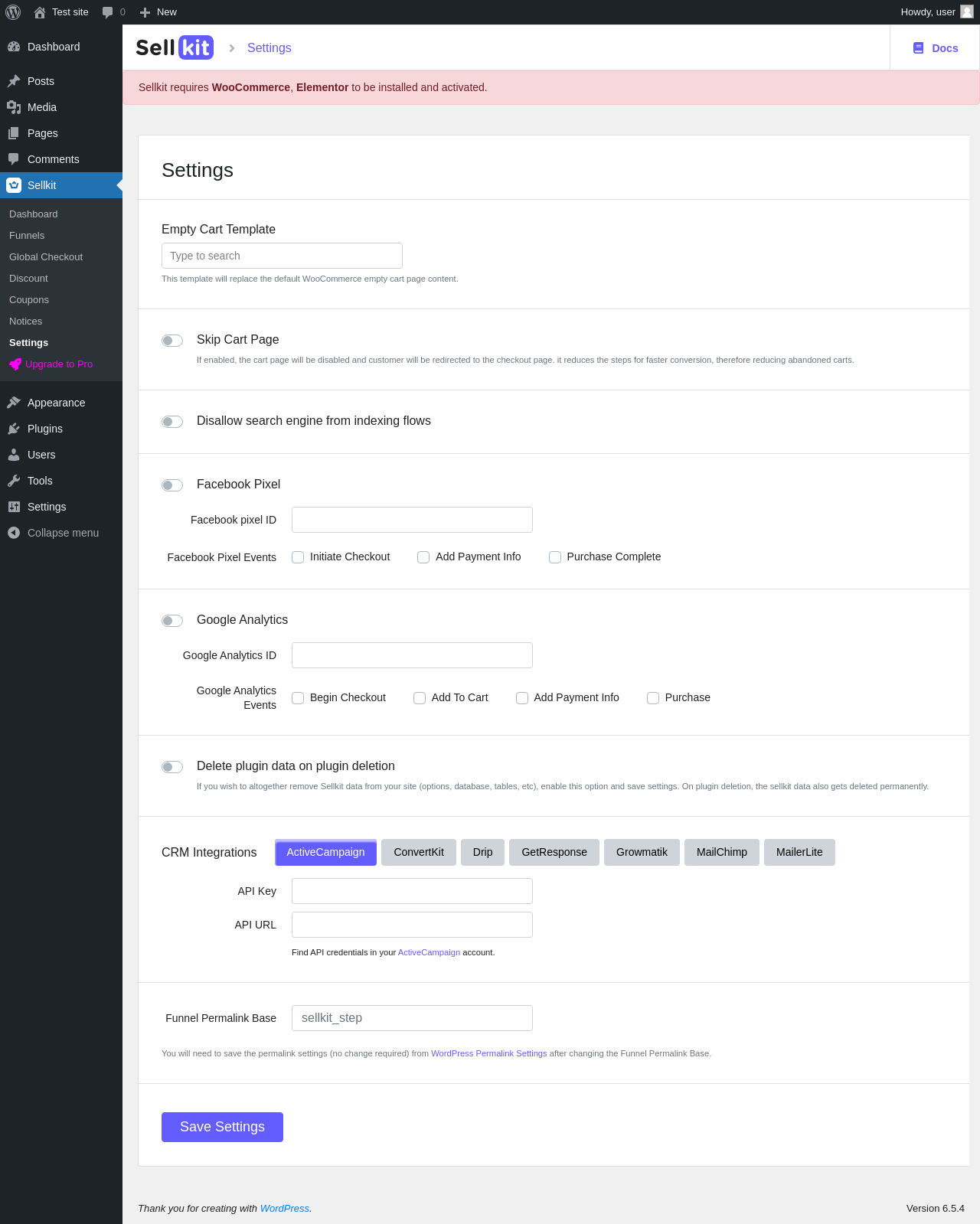Viewport: 980px width, 1224px height.
Task: Toggle Delete plugin data on deletion switch
Action: pos(172,767)
